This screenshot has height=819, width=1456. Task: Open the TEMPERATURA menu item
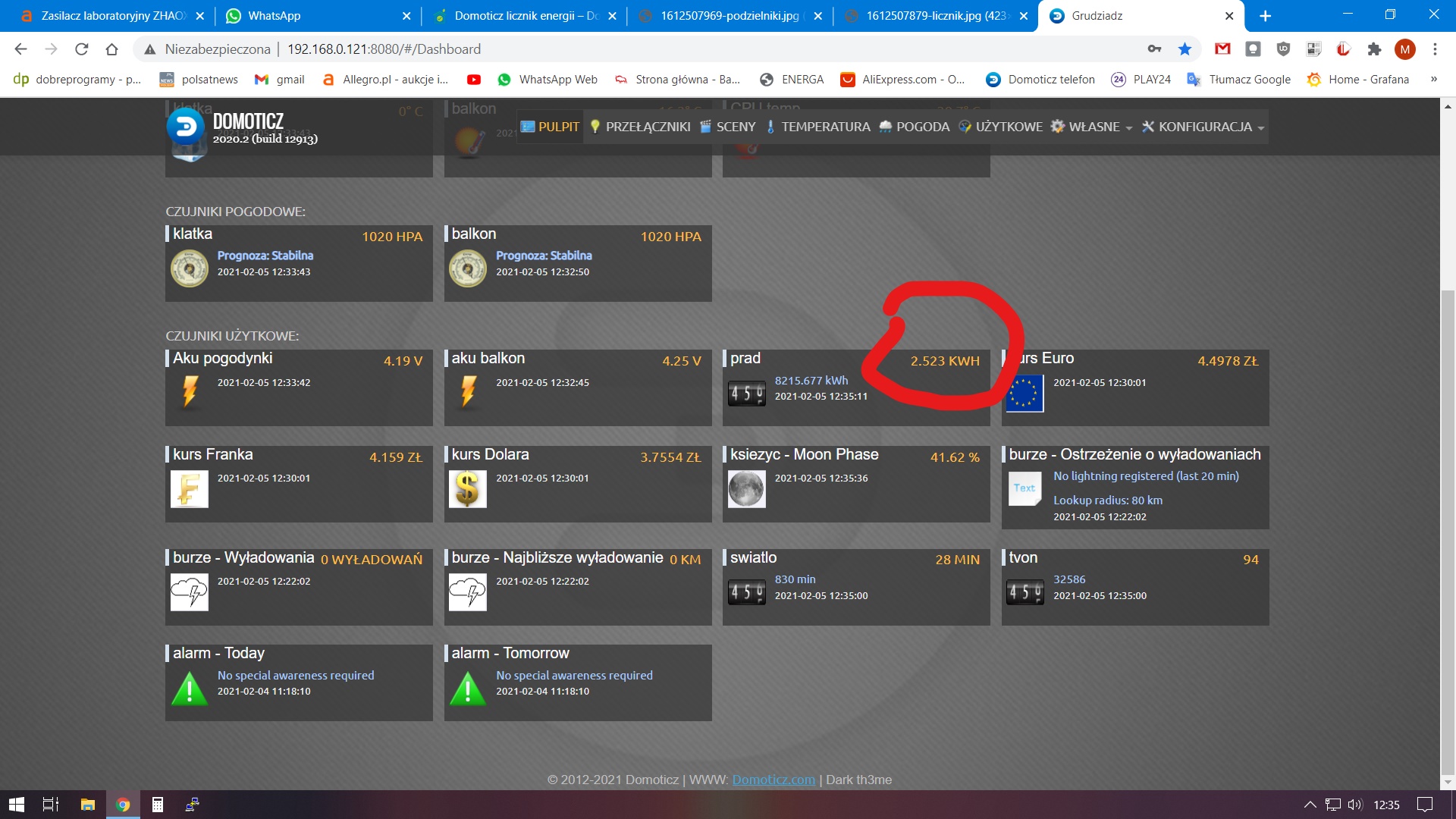pos(817,127)
